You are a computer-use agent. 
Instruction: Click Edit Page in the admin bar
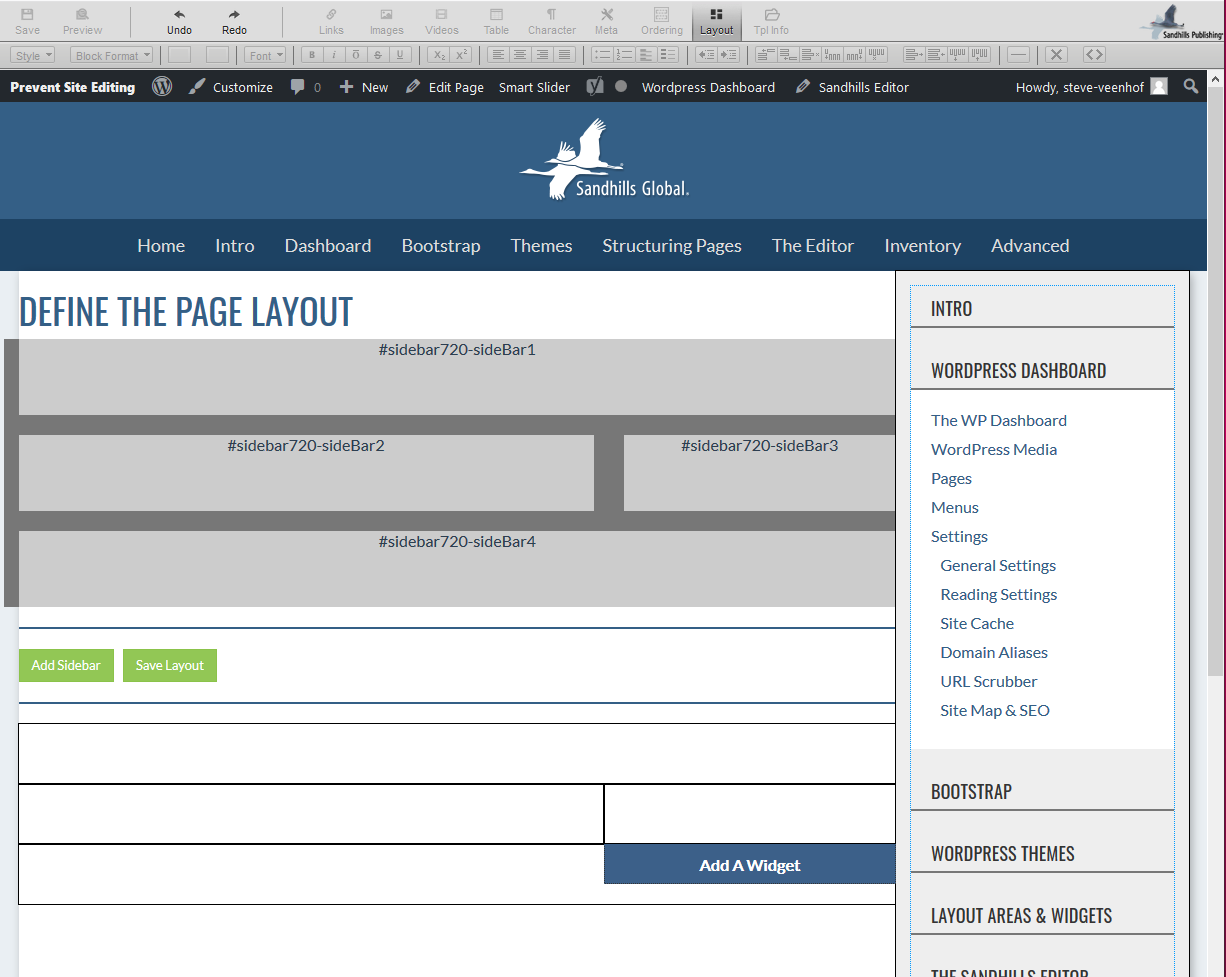[445, 87]
